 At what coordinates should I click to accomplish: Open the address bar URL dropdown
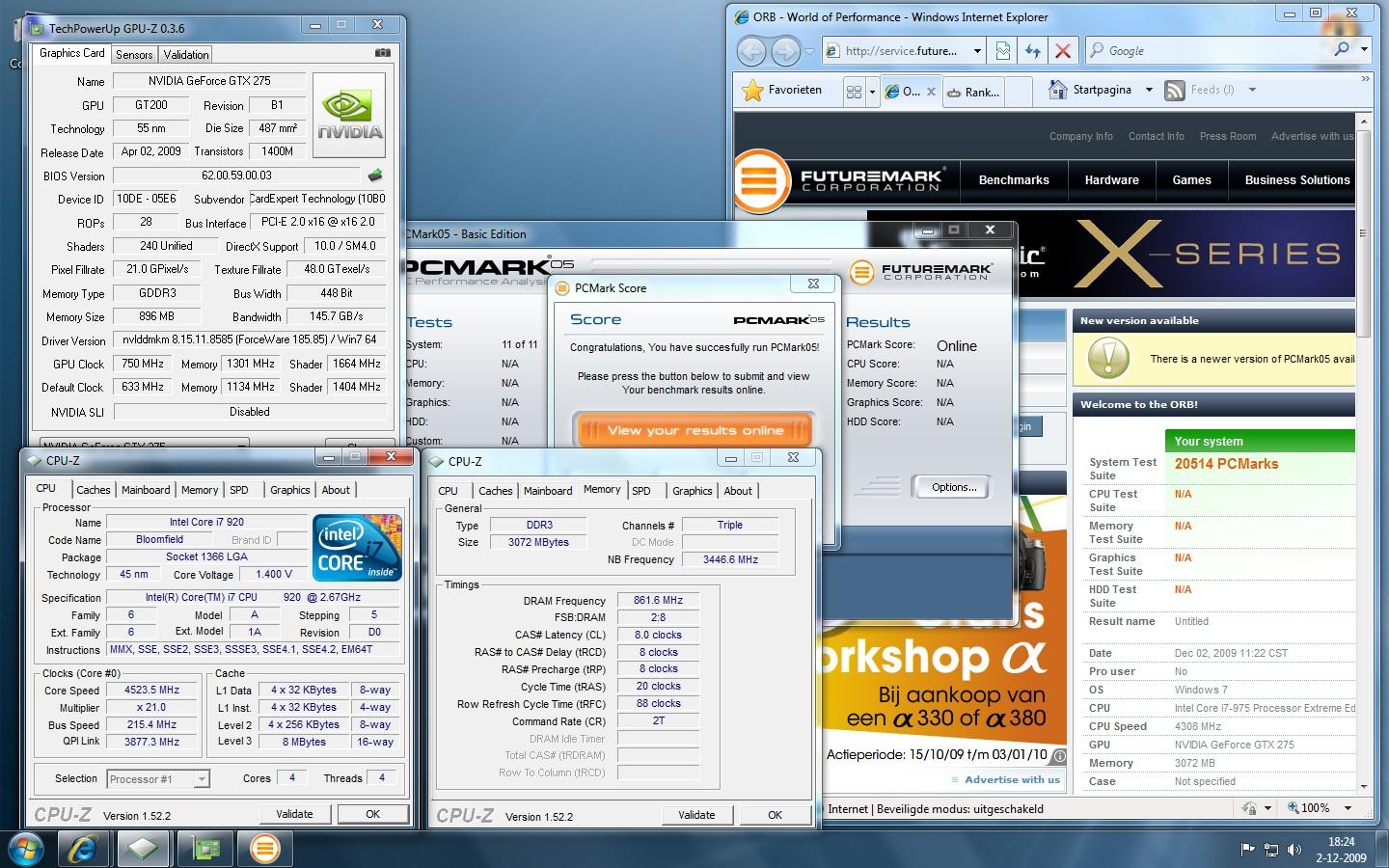pos(977,51)
